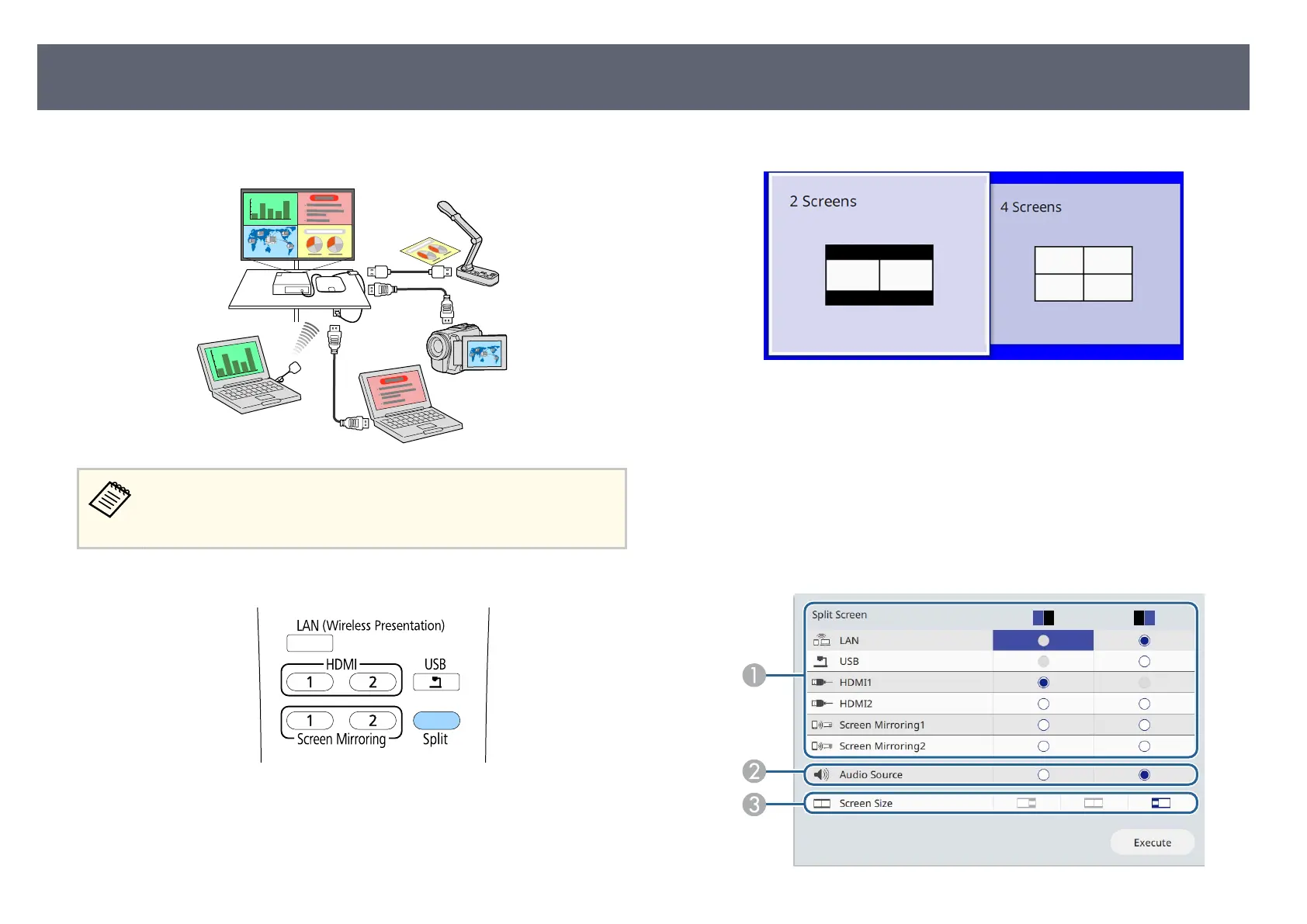Select HDMI2 for the left screen

pos(1043,704)
